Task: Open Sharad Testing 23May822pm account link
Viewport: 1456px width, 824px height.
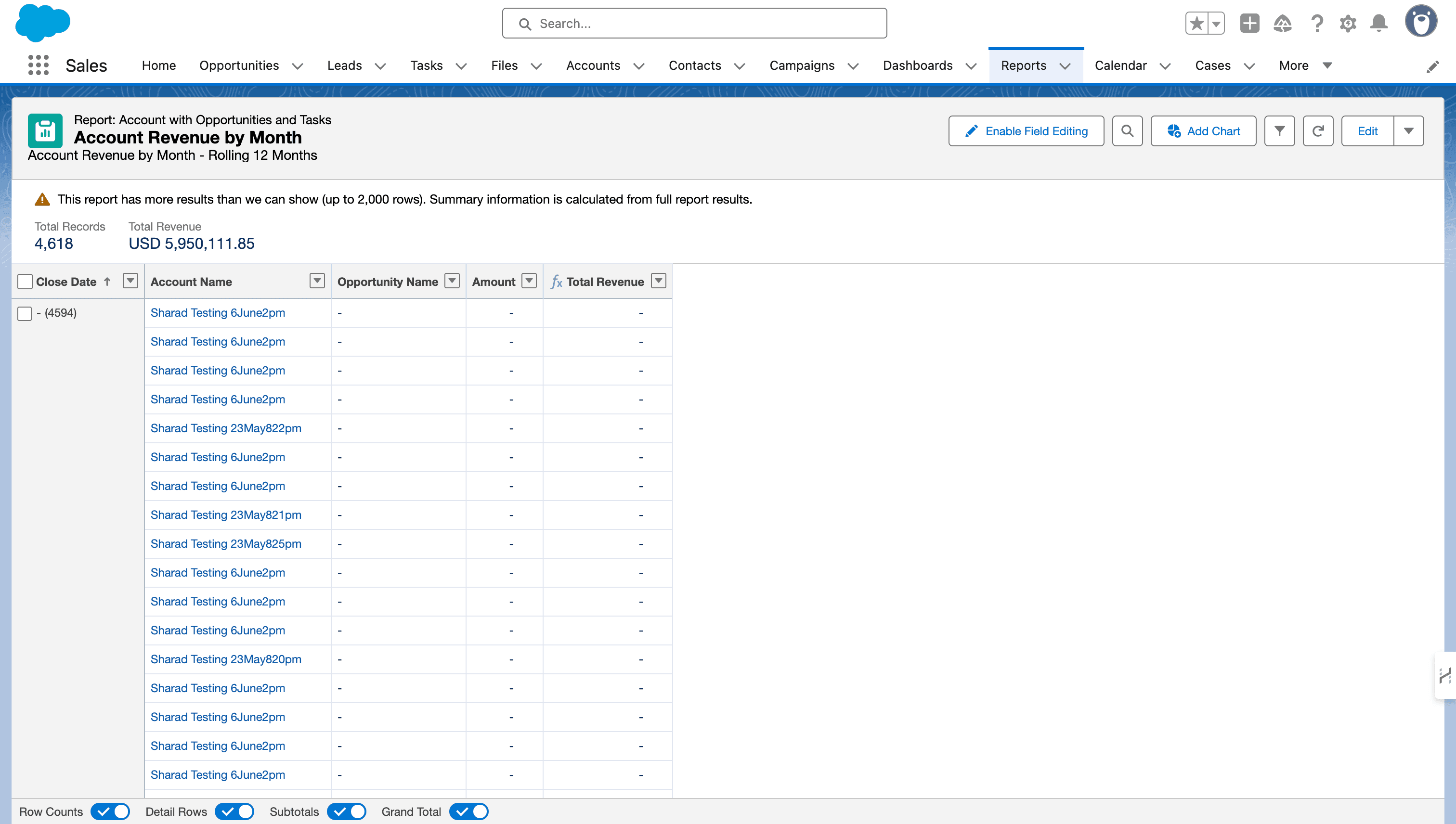Action: (225, 428)
